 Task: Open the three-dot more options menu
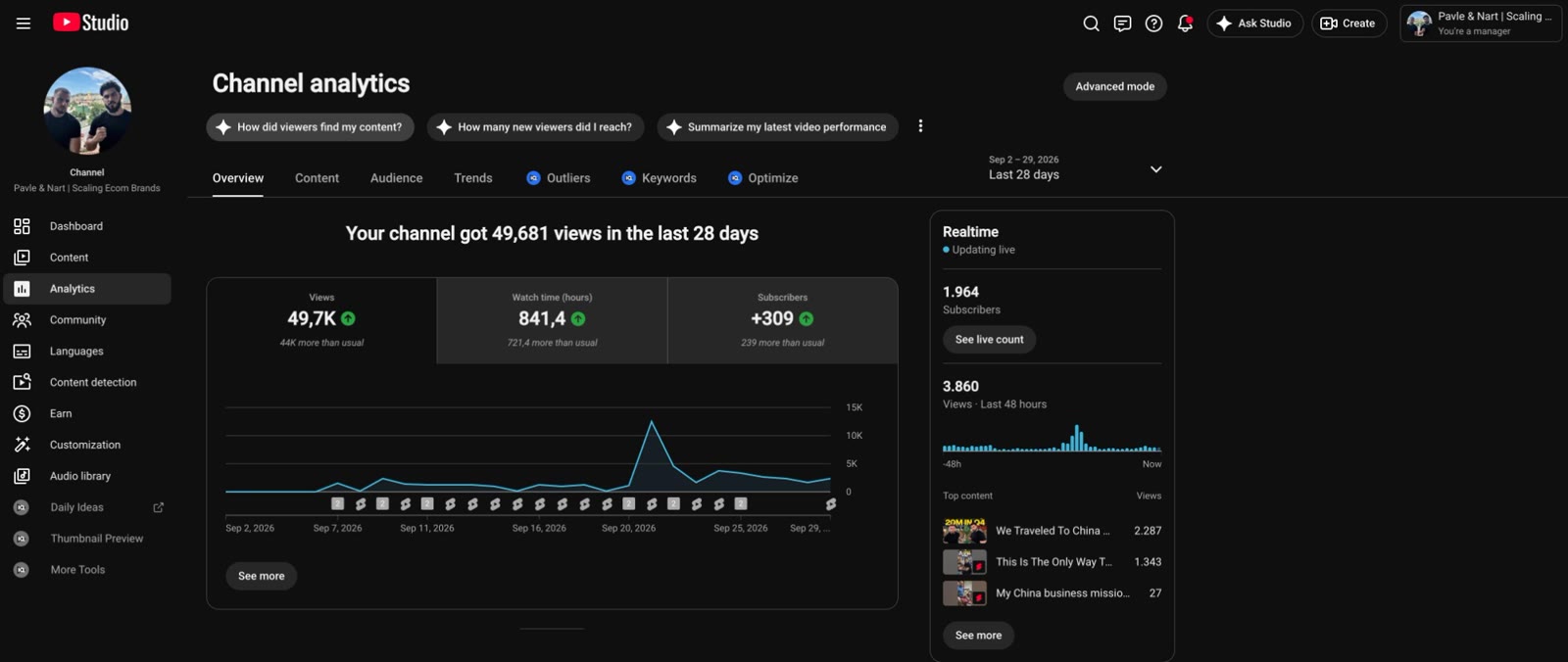920,126
